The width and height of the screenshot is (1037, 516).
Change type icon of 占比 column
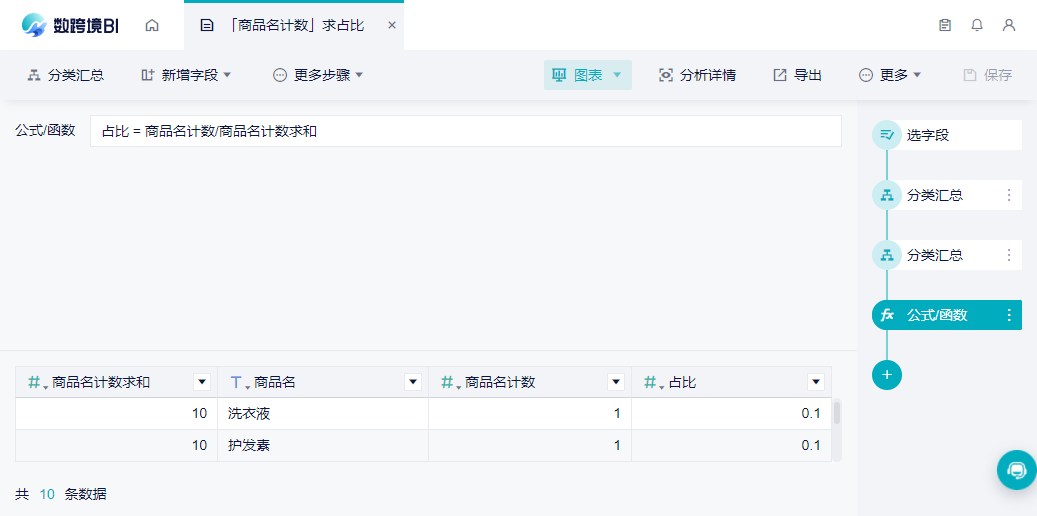point(653,382)
